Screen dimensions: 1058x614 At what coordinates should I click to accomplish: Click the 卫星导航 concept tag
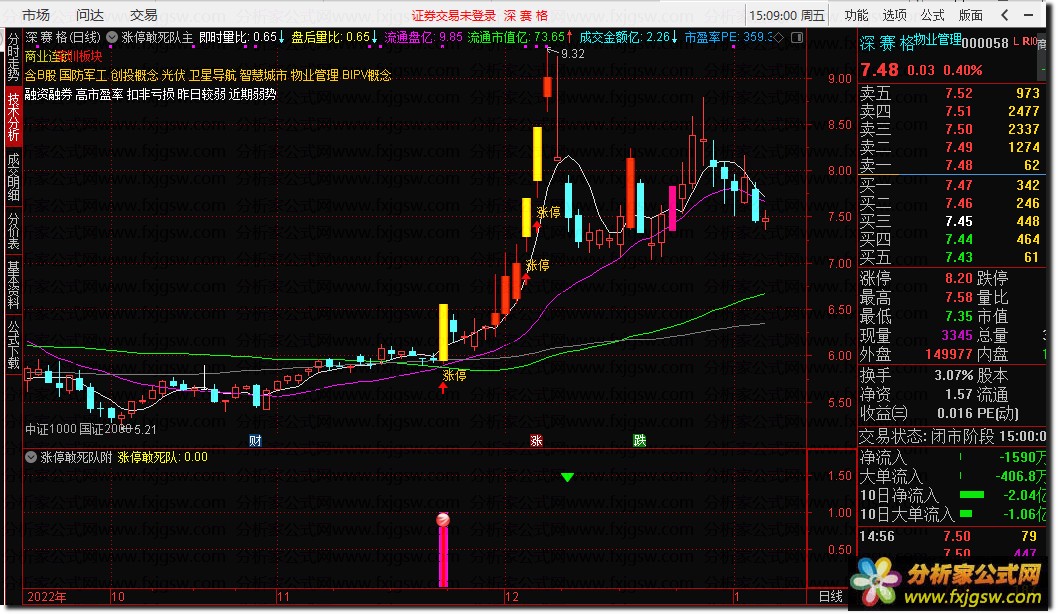(212, 75)
